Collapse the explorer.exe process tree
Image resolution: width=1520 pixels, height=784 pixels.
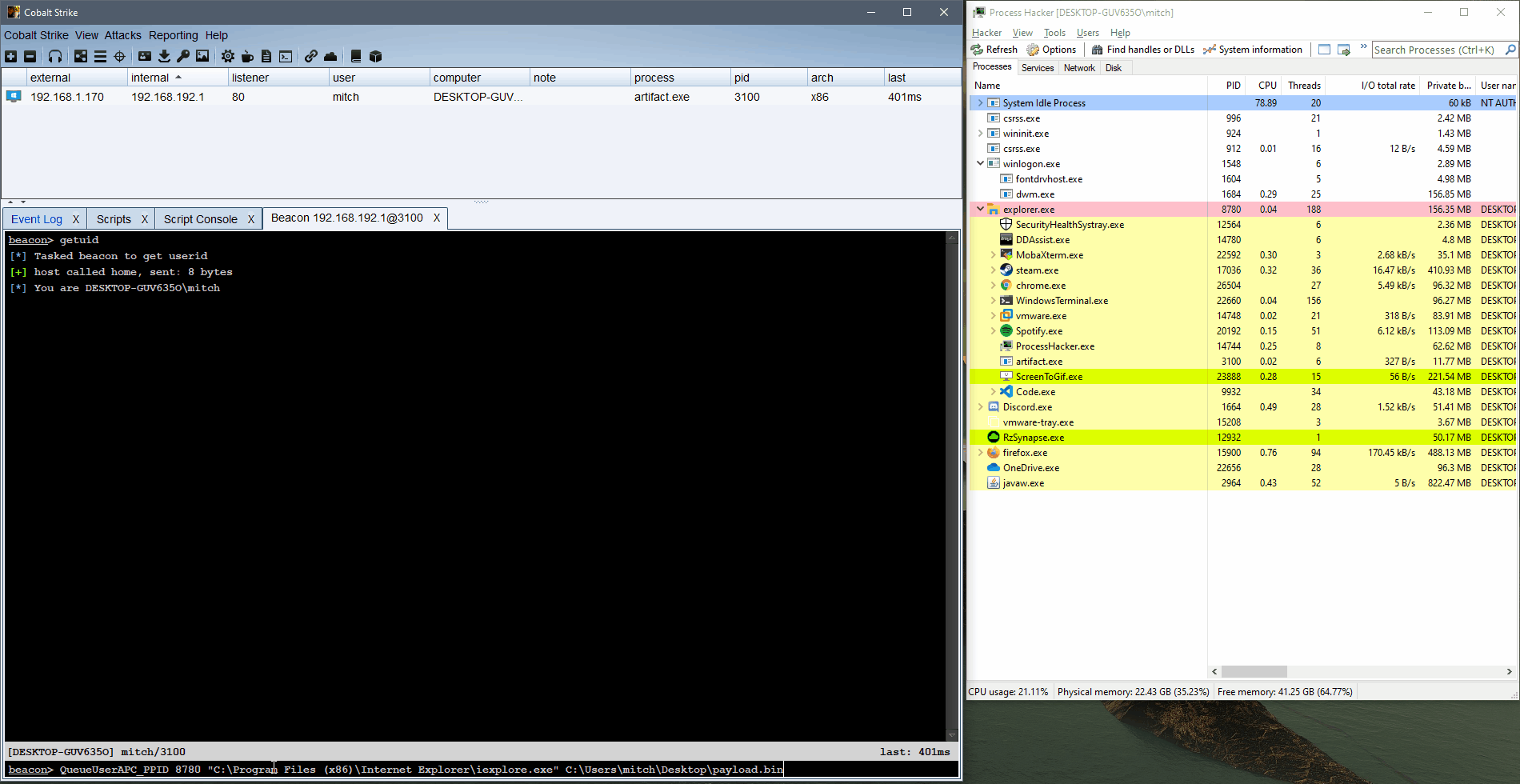980,210
